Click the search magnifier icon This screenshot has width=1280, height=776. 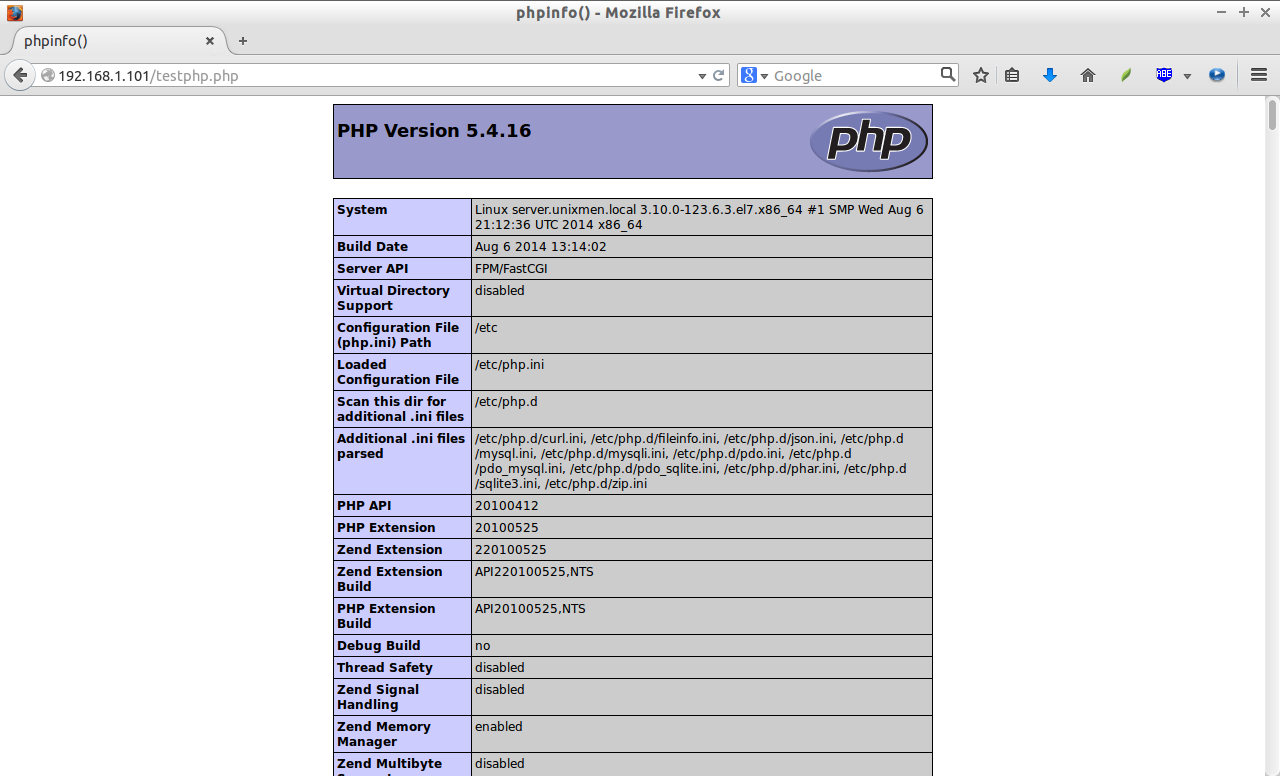click(x=948, y=75)
